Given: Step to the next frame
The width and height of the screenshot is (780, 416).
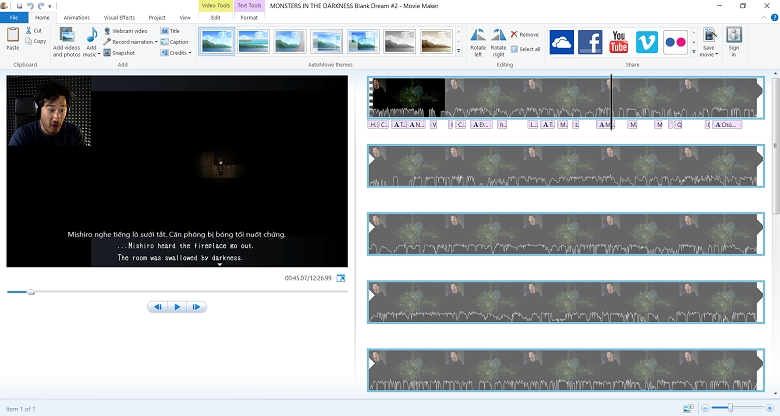Looking at the screenshot, I should click(x=196, y=307).
